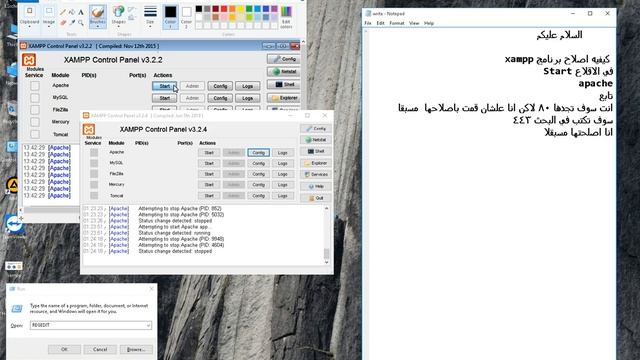Screen dimensions: 640x360
Task: Start MySQL in XAMPP v3.2.4
Action: (209, 163)
